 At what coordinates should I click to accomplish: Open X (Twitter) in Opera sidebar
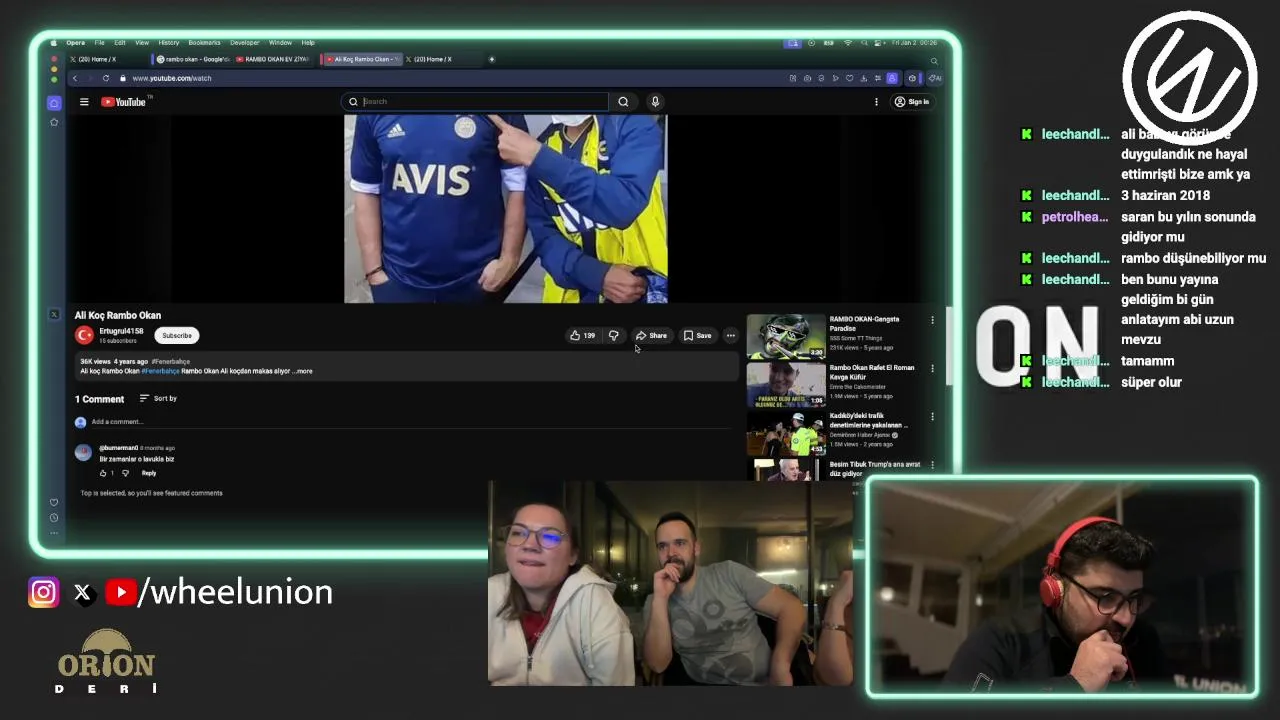54,314
